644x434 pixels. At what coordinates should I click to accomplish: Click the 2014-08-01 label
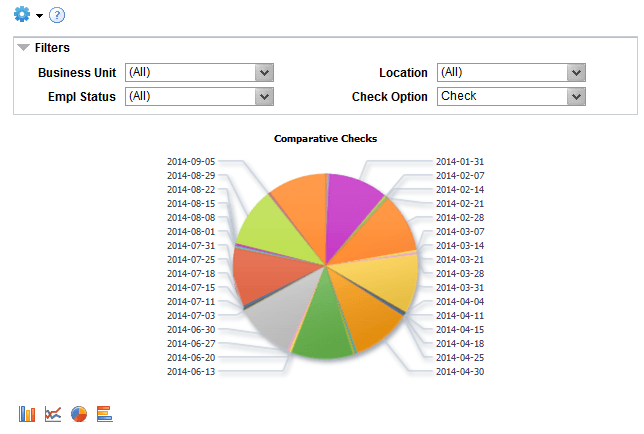pos(191,232)
